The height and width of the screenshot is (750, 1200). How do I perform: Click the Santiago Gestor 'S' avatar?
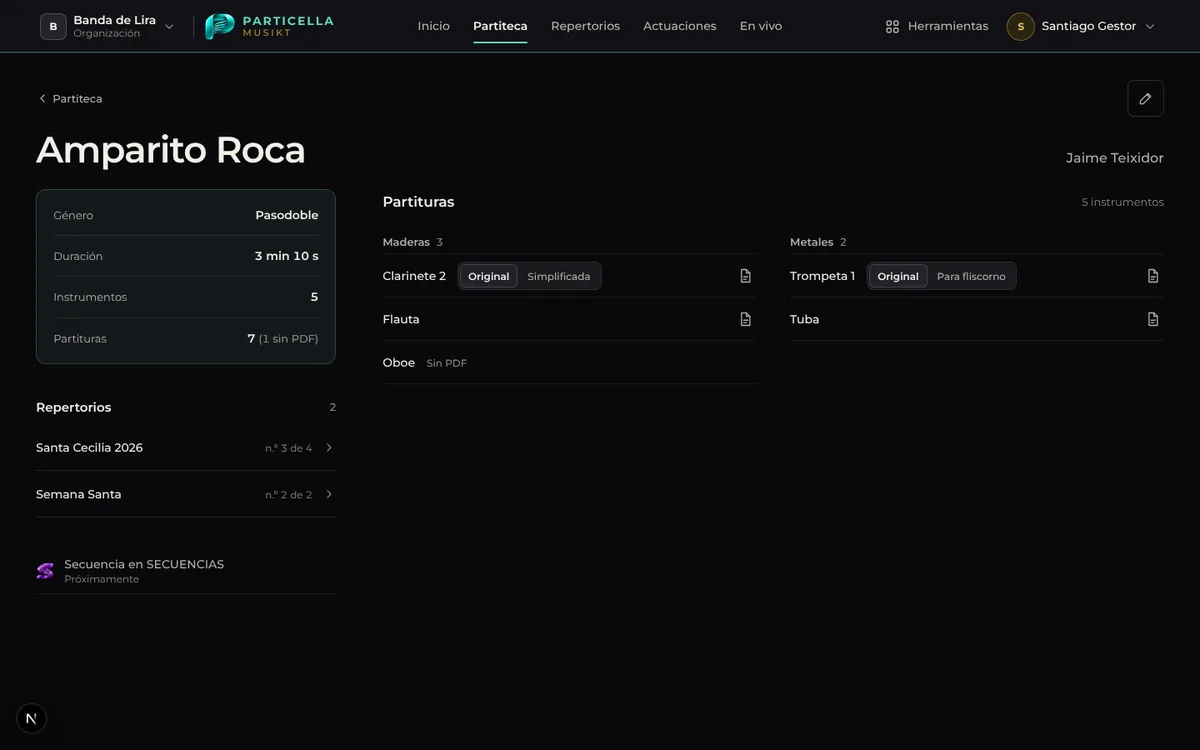coord(1020,27)
